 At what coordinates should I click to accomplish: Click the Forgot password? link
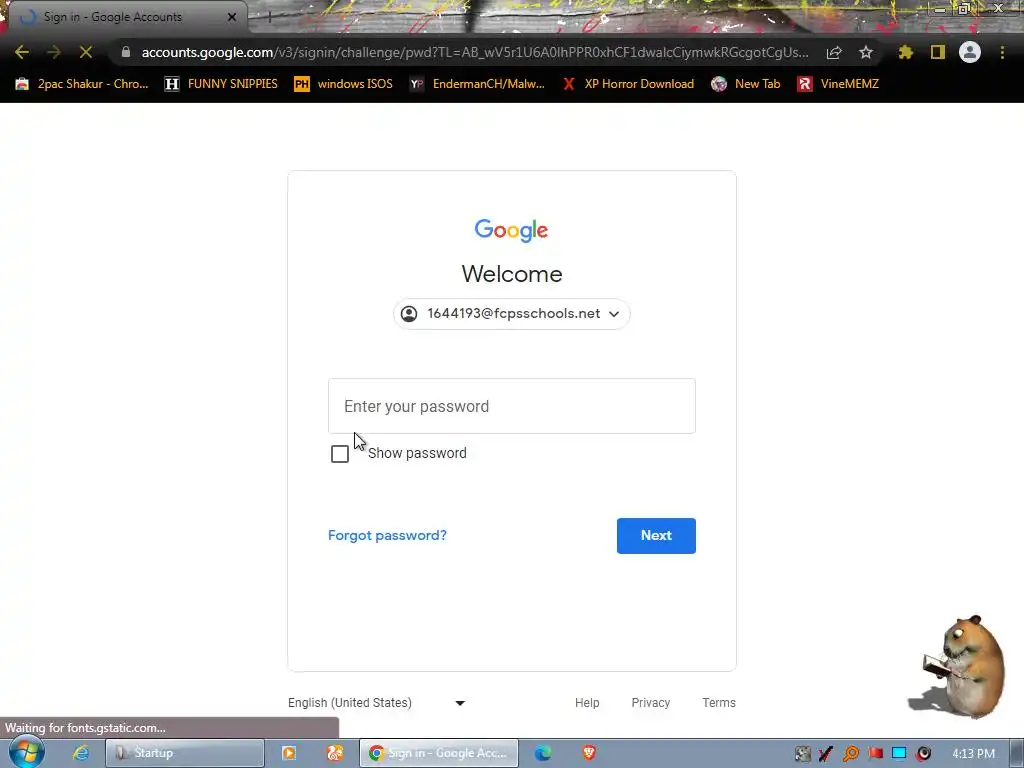click(387, 536)
